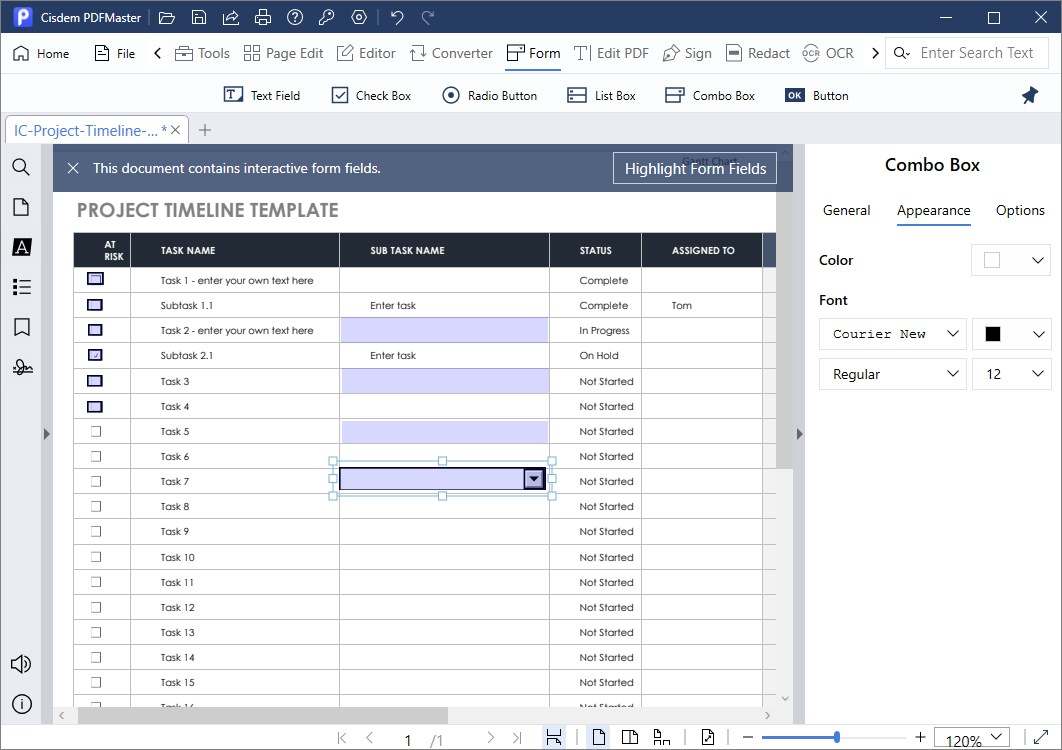Check the At Risk box for Task 3
The height and width of the screenshot is (750, 1062).
coord(95,381)
